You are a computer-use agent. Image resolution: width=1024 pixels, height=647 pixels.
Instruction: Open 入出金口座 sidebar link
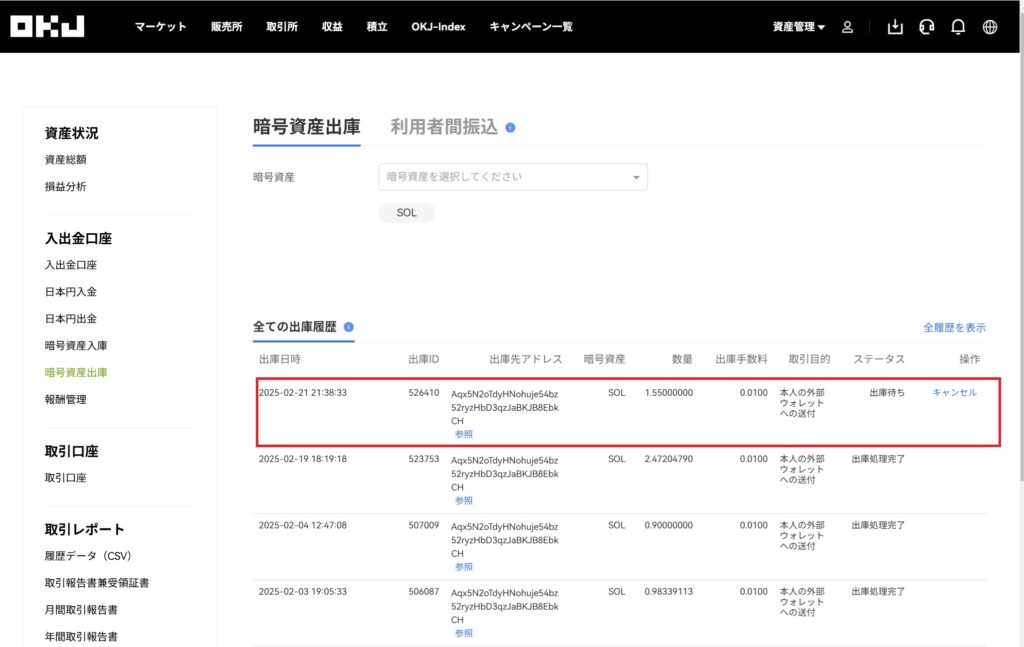(x=71, y=265)
